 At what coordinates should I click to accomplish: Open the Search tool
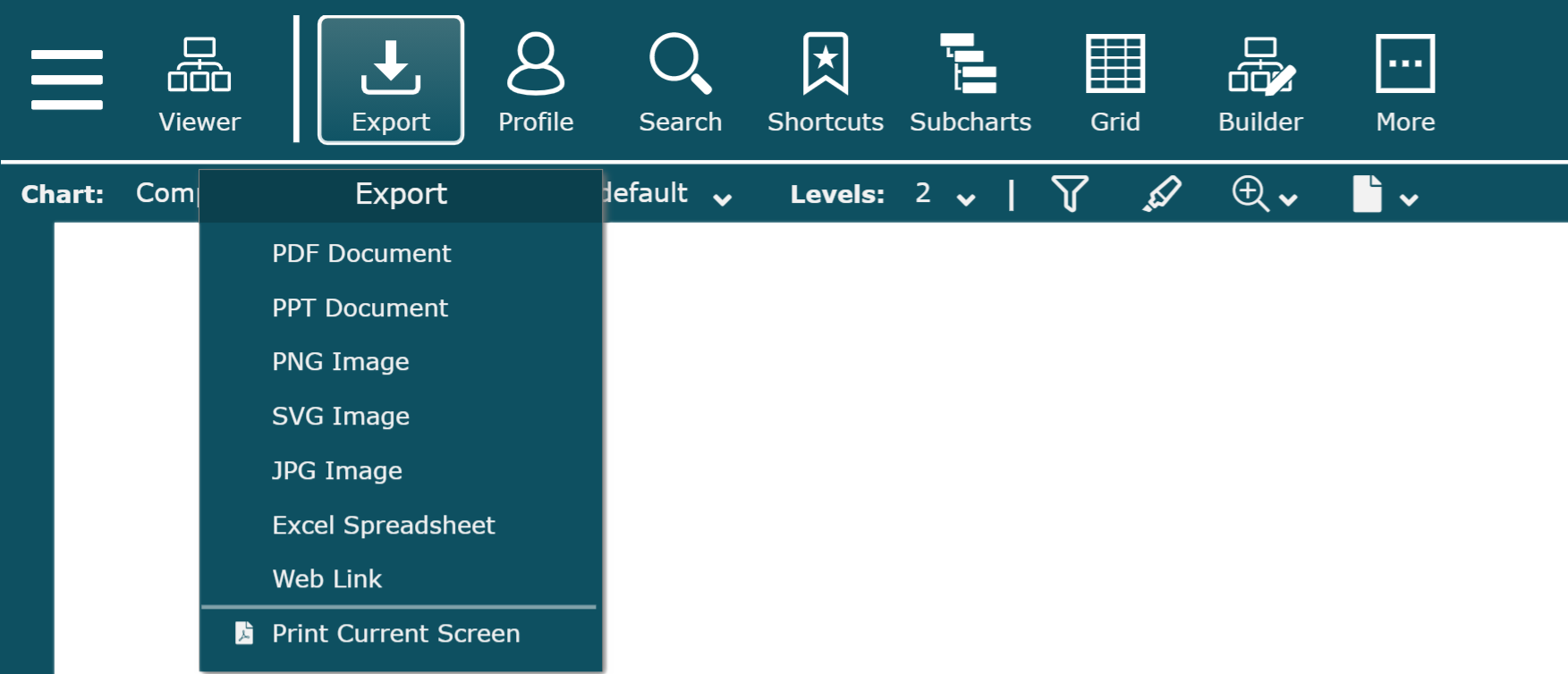680,83
